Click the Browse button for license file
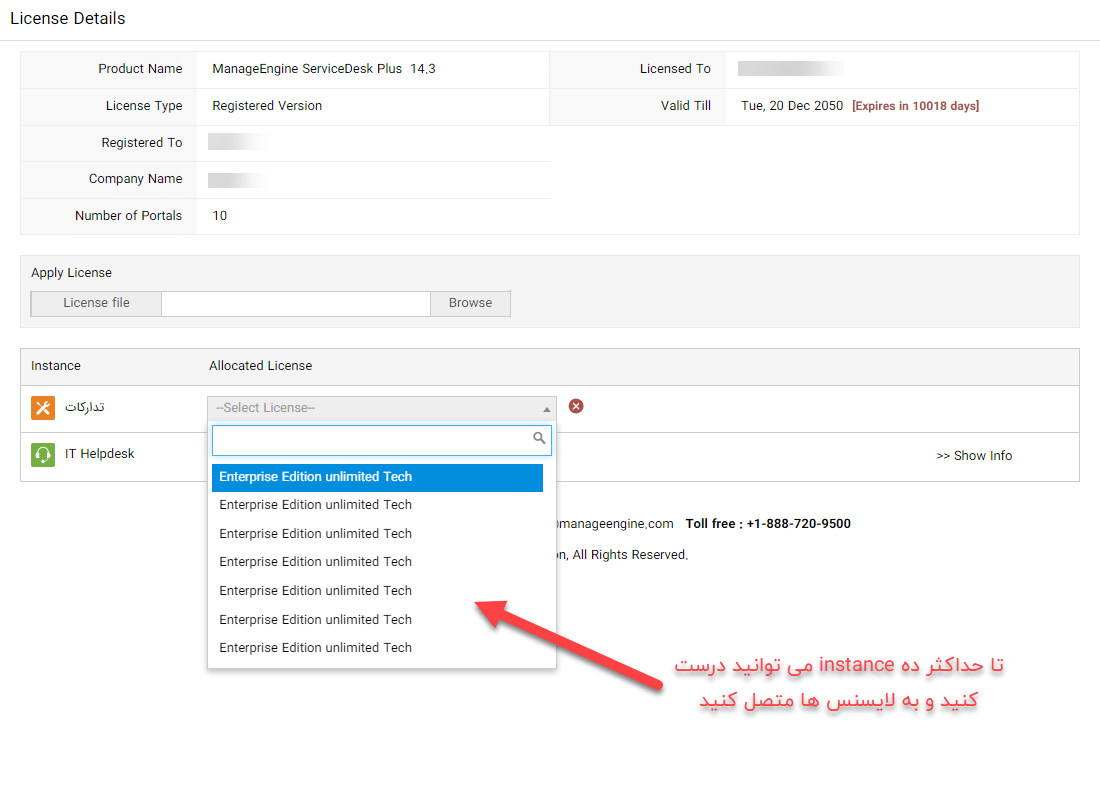The height and width of the screenshot is (799, 1100). click(470, 303)
